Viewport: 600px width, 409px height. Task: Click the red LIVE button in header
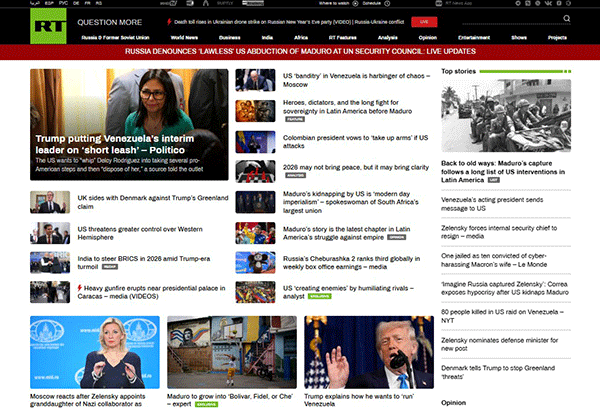tap(425, 20)
